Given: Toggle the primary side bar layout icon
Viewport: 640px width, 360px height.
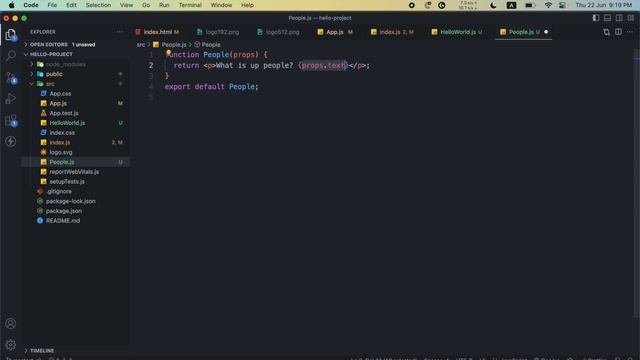Looking at the screenshot, I should [x=596, y=18].
